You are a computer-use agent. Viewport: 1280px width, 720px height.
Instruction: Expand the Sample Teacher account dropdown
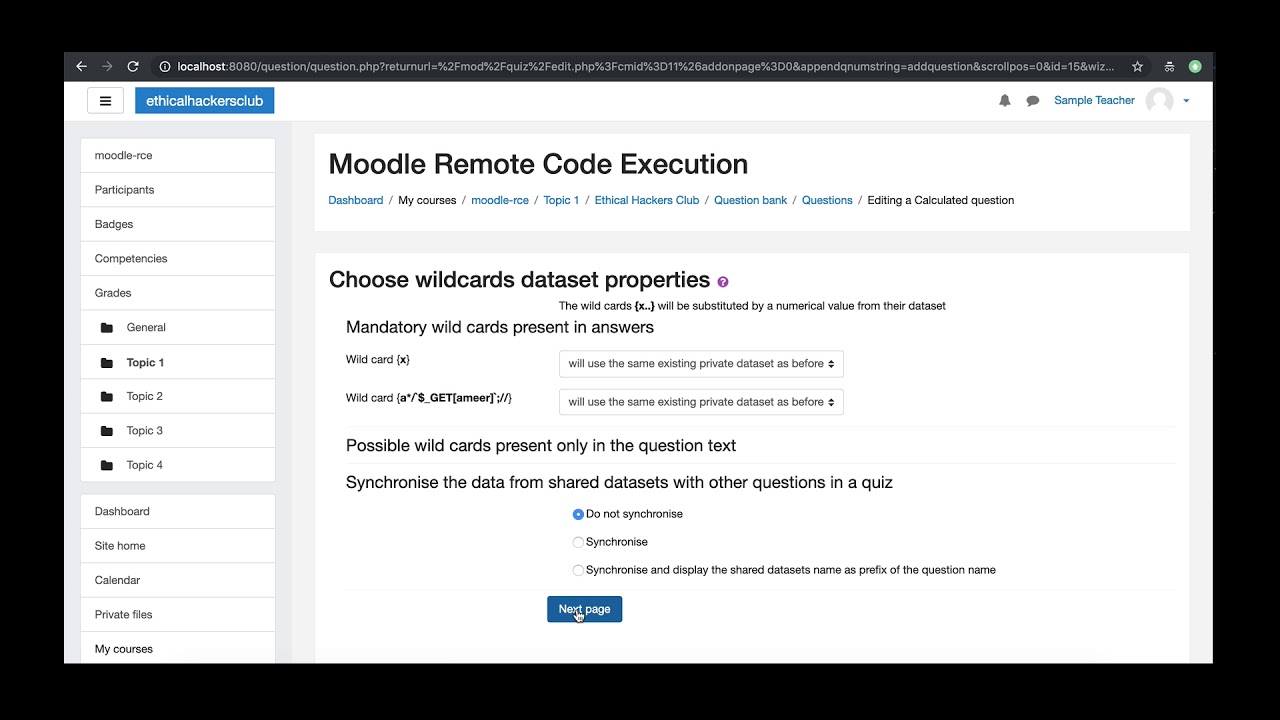[x=1187, y=100]
